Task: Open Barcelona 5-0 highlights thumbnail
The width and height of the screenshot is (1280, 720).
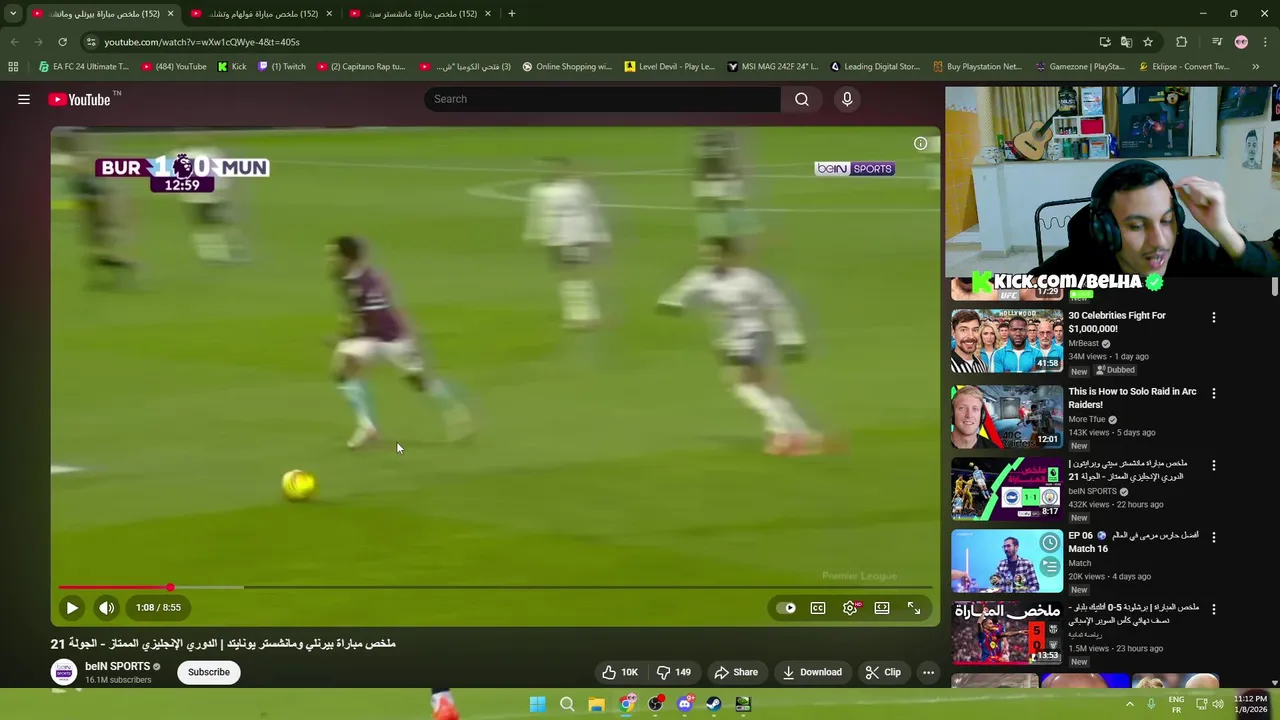Action: click(1007, 633)
